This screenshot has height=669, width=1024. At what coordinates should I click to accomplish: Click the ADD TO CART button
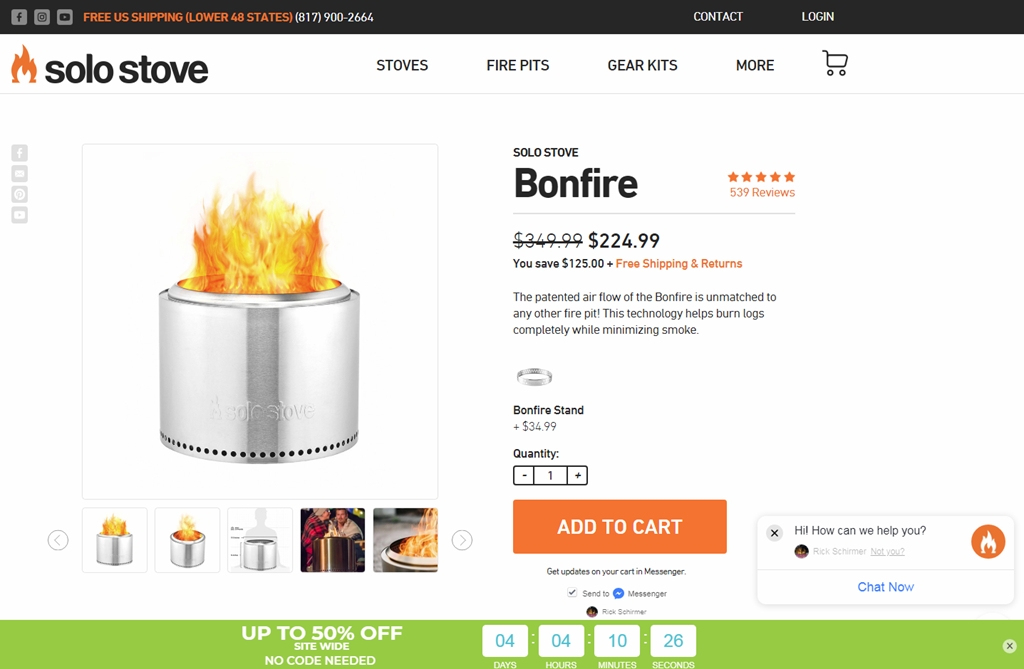click(x=619, y=527)
